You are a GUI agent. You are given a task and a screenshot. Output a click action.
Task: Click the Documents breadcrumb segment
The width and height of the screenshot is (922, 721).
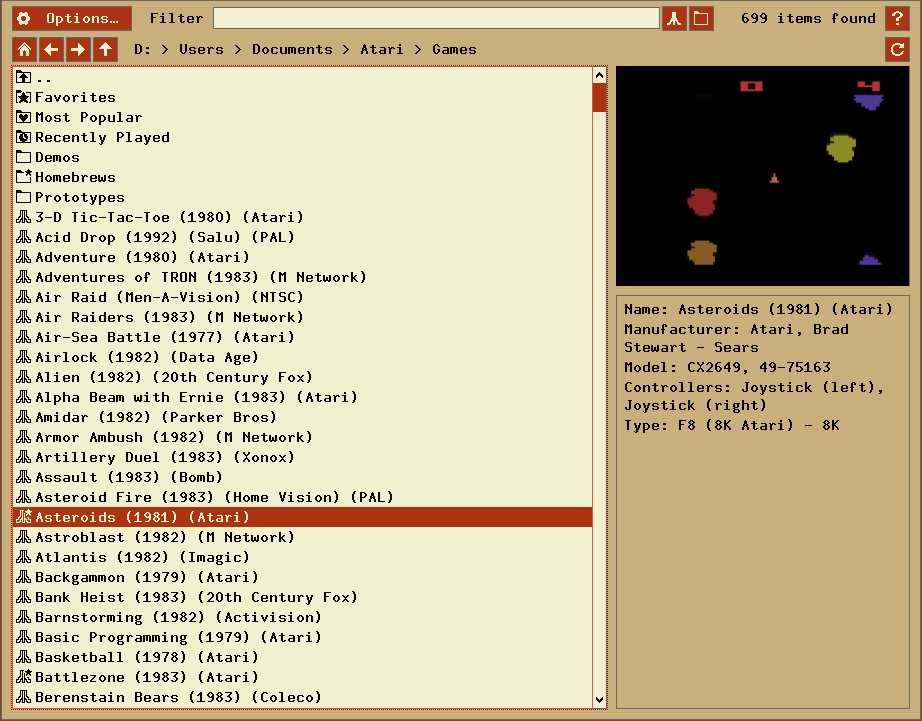(292, 49)
